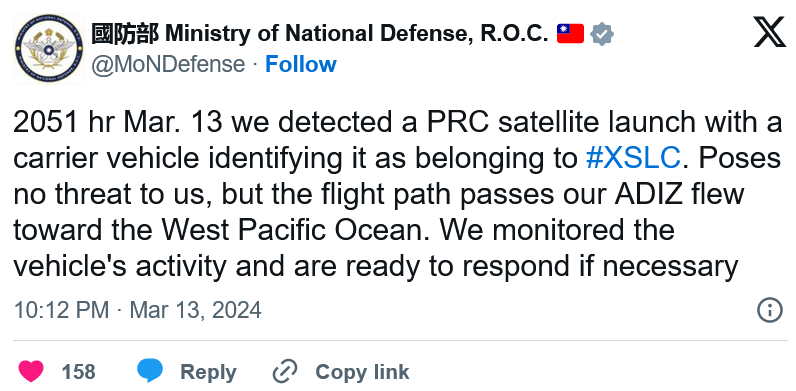Open the @MoNDefense handle link
This screenshot has width=796, height=391.
168,64
